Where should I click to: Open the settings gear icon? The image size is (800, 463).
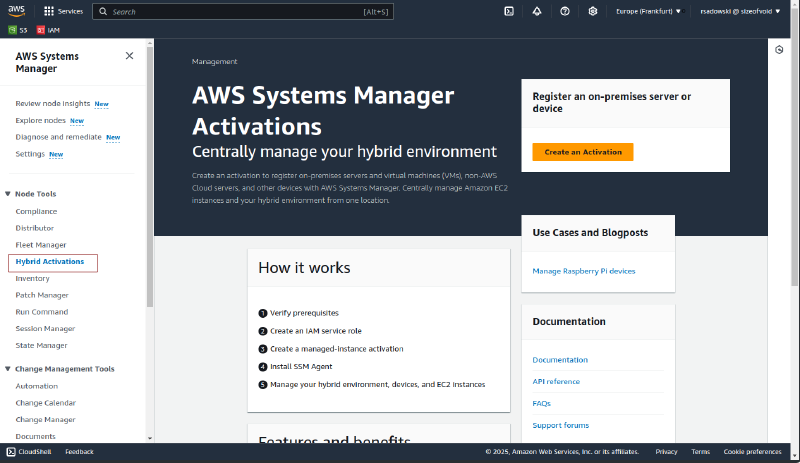(x=593, y=11)
